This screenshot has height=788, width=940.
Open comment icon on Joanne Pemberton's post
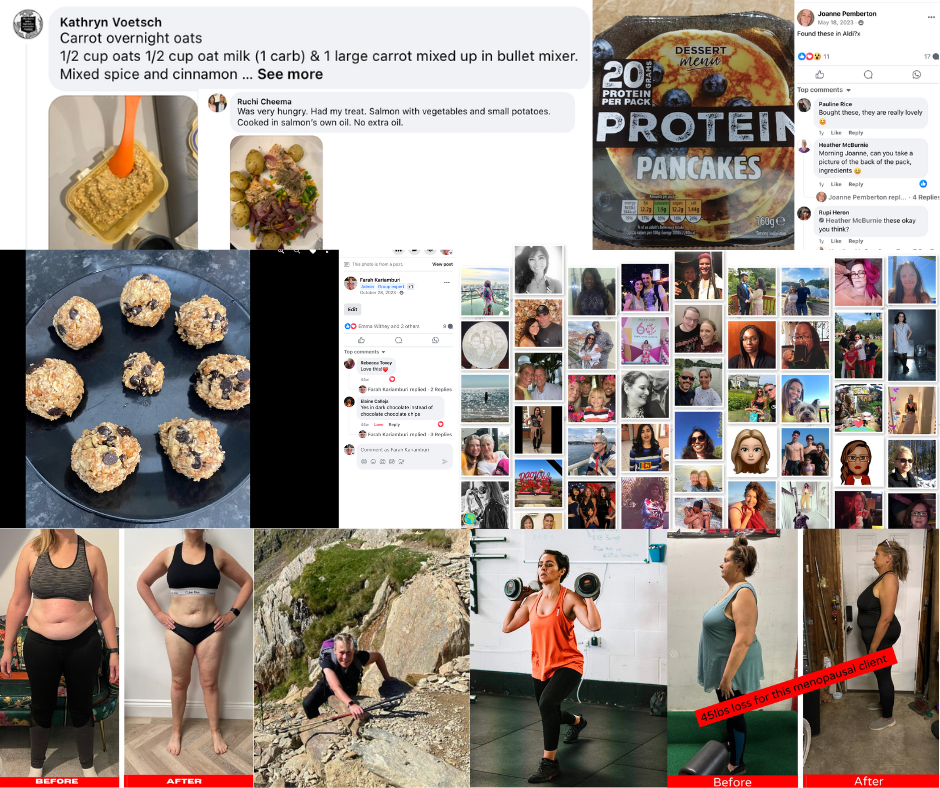[x=867, y=74]
